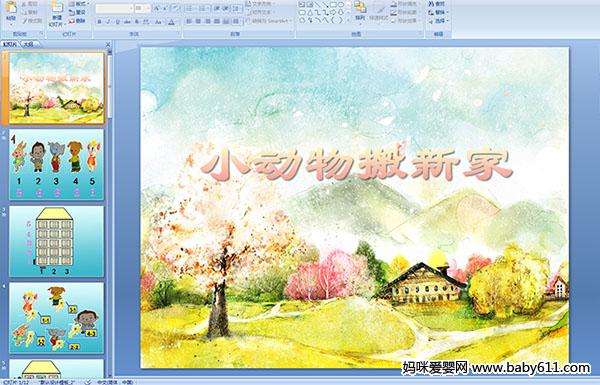Select the oval shape in shapes gallery
This screenshot has width=600, height=385.
coord(341,5)
